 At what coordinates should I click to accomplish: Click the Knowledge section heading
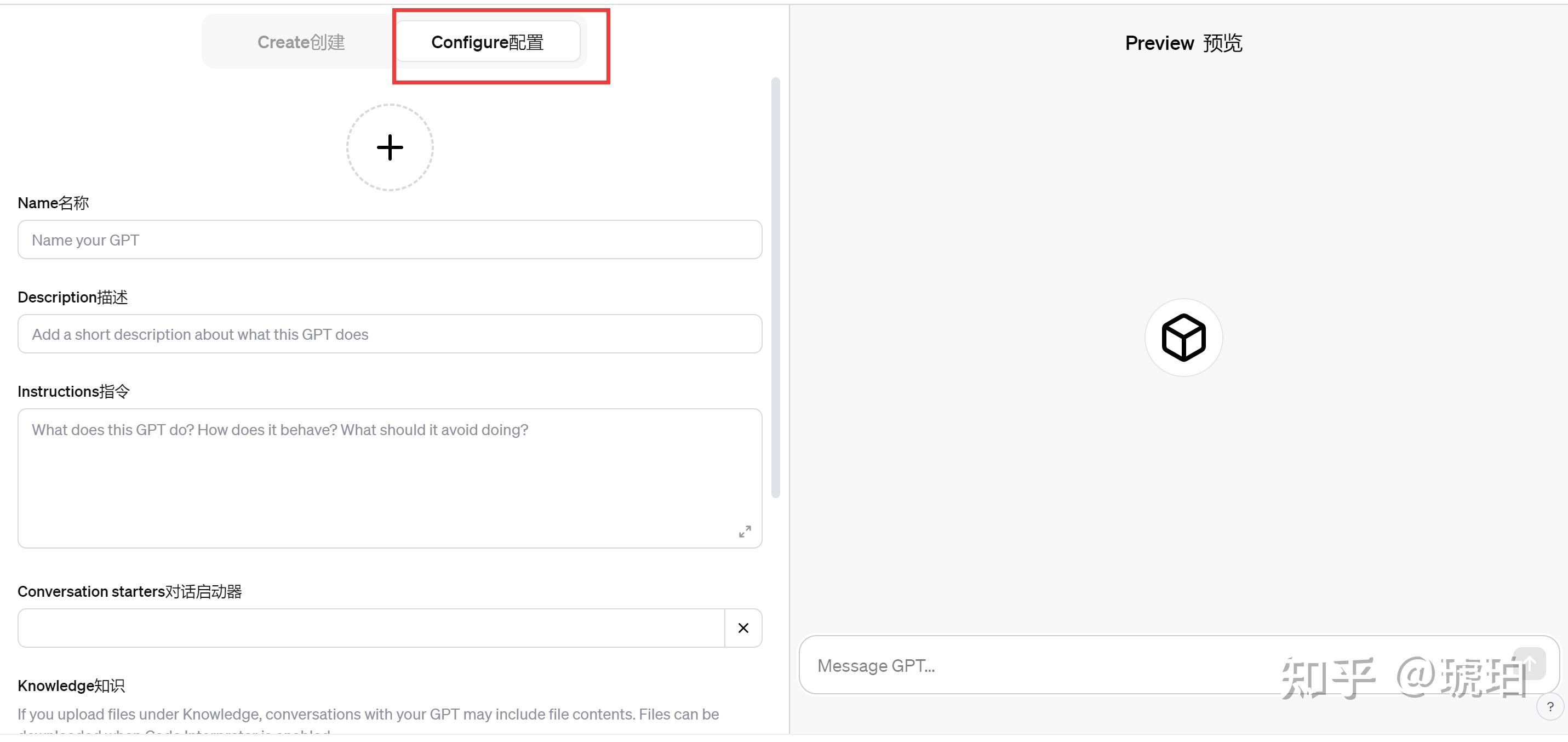tap(71, 686)
